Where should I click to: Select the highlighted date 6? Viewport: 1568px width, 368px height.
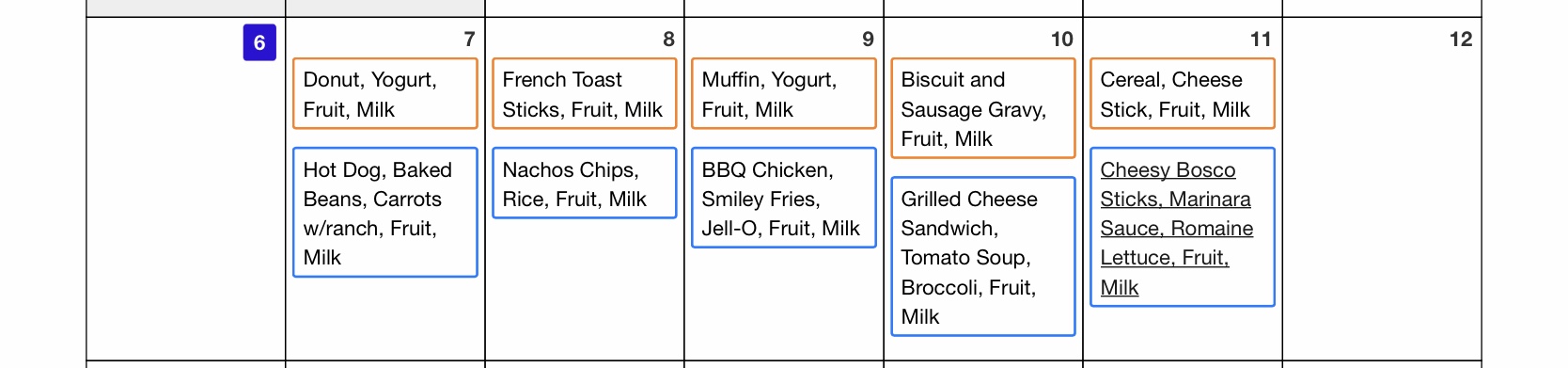point(259,42)
